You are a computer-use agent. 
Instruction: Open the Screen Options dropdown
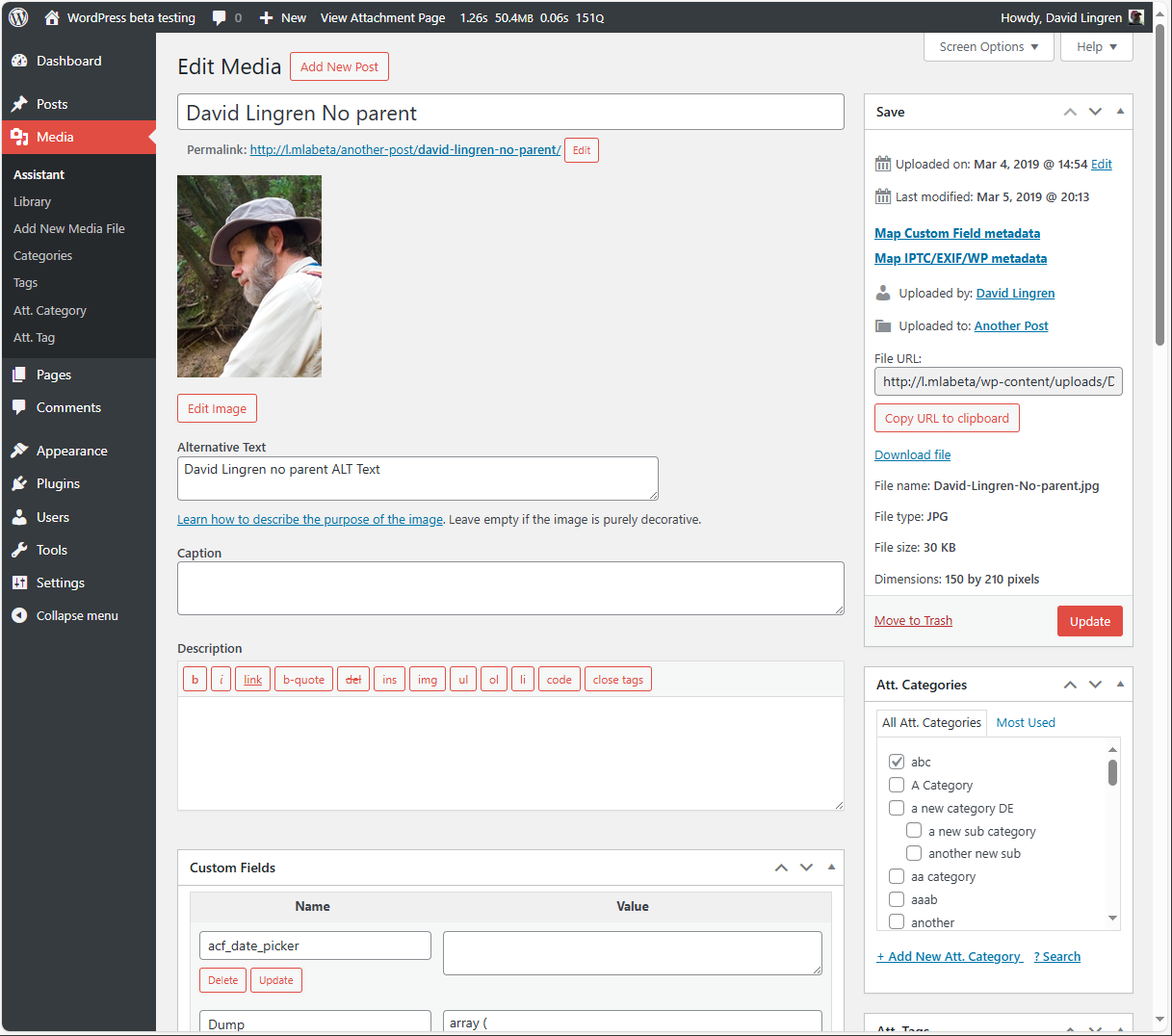(988, 46)
